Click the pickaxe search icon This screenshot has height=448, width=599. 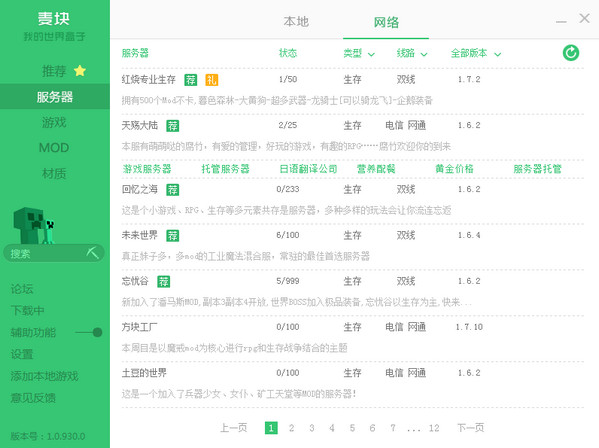pos(92,252)
